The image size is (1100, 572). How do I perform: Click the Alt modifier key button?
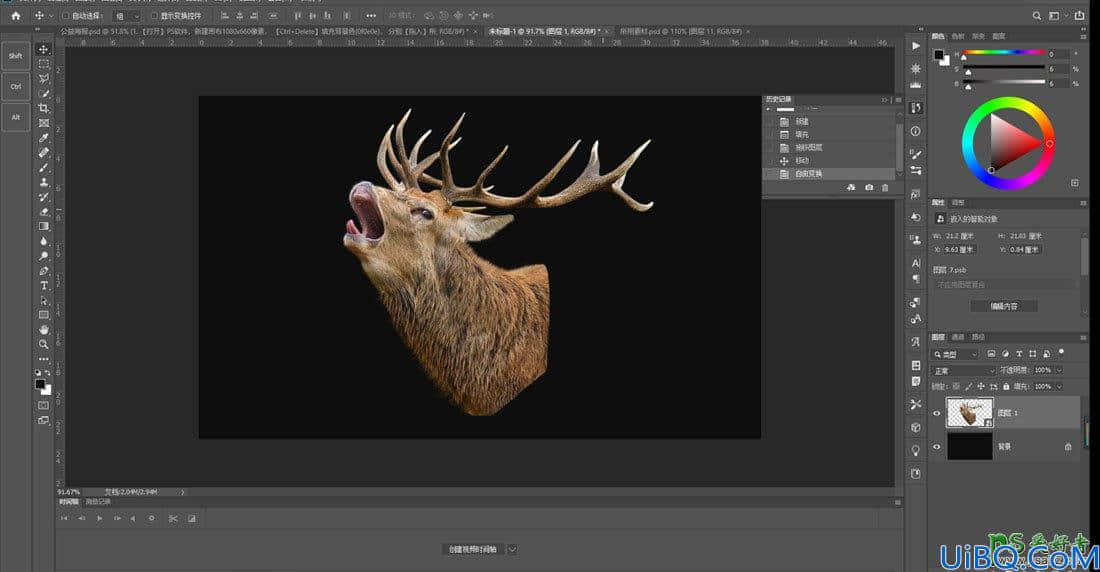pyautogui.click(x=15, y=117)
